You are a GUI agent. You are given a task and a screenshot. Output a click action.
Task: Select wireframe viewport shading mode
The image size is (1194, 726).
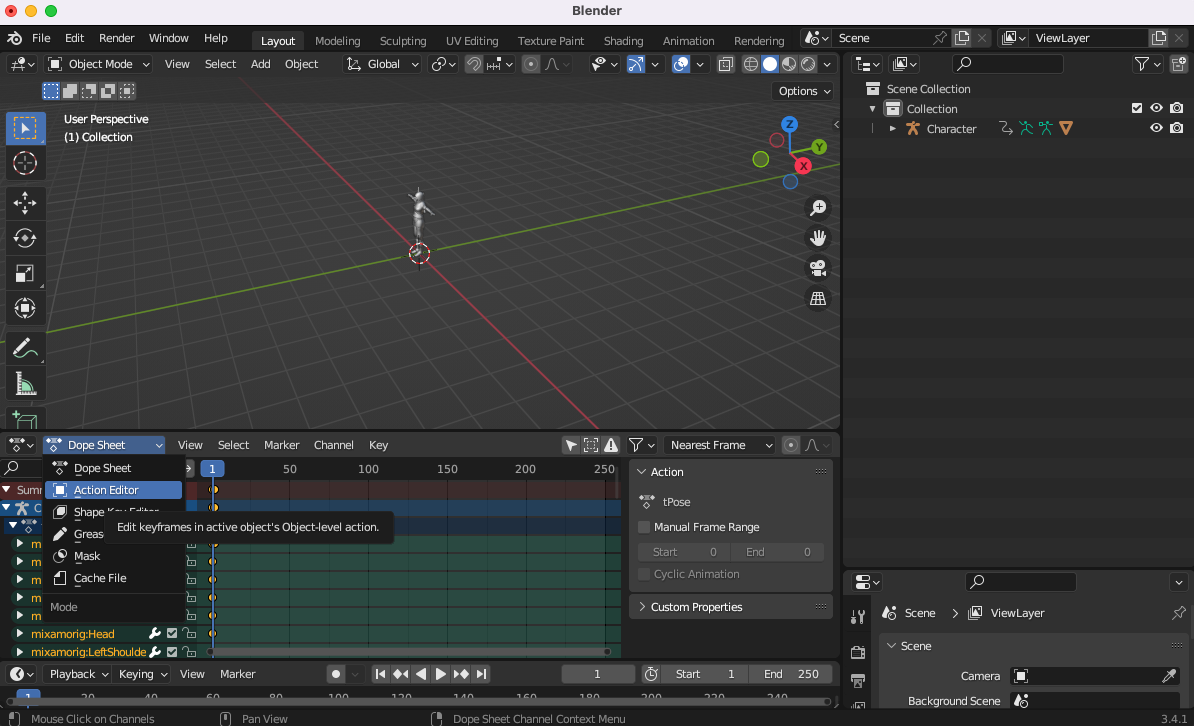(x=751, y=64)
